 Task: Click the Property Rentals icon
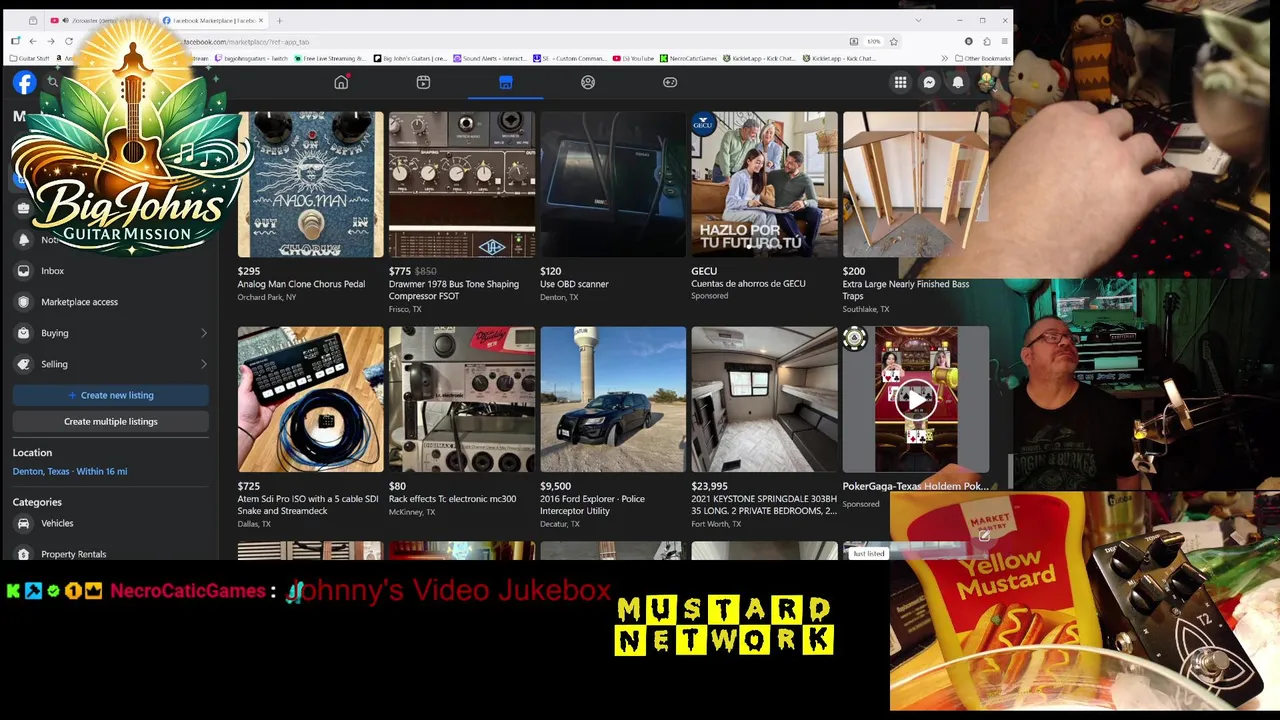pyautogui.click(x=24, y=553)
